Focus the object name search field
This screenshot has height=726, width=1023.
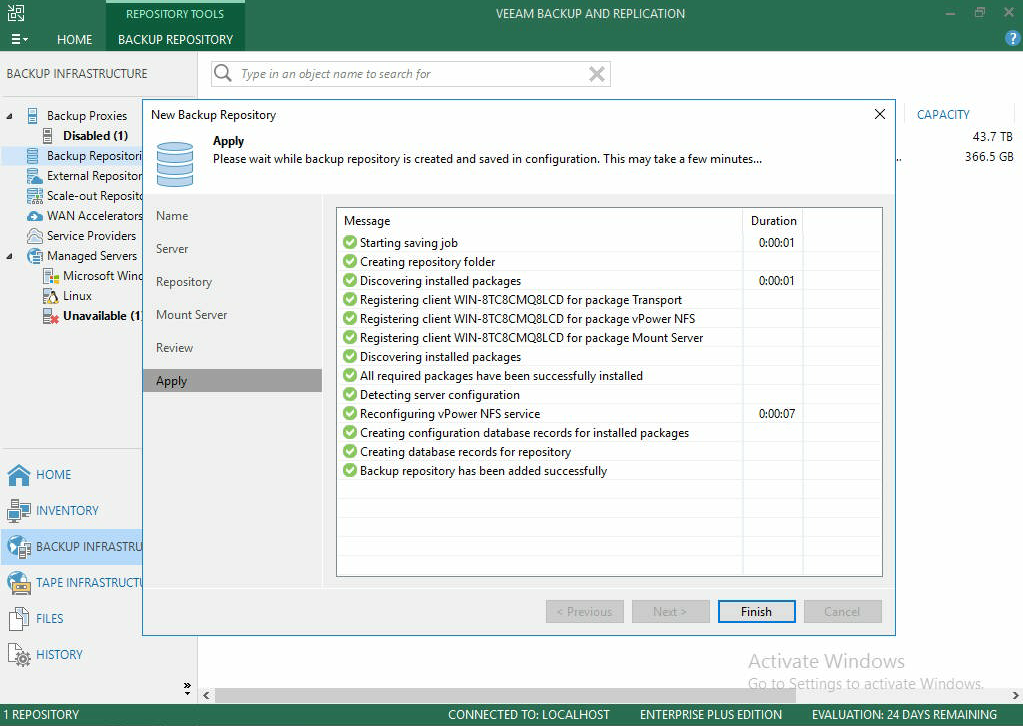coord(411,74)
